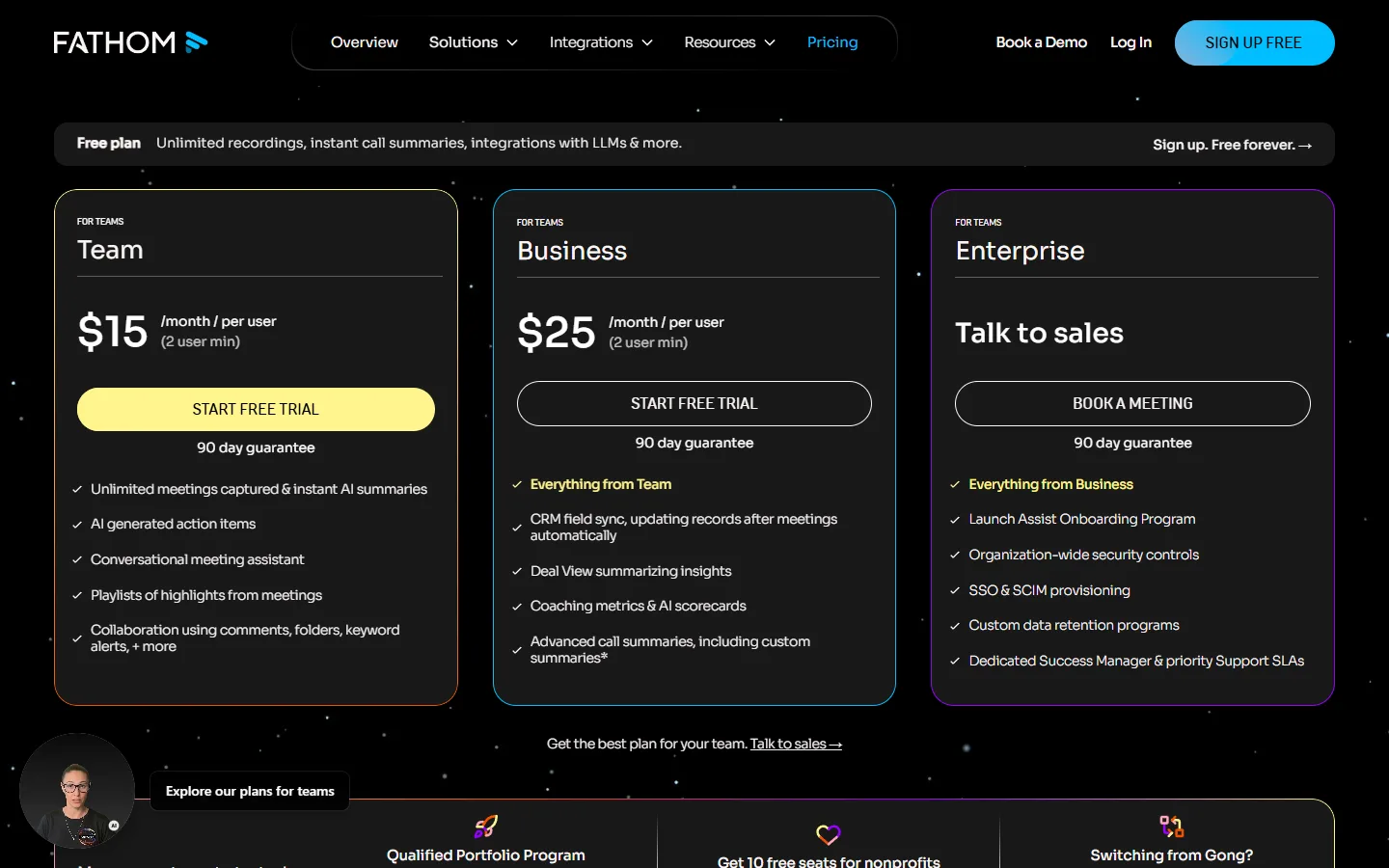The width and height of the screenshot is (1389, 868).
Task: Click Sign up. Free forever. link
Action: [x=1232, y=145]
